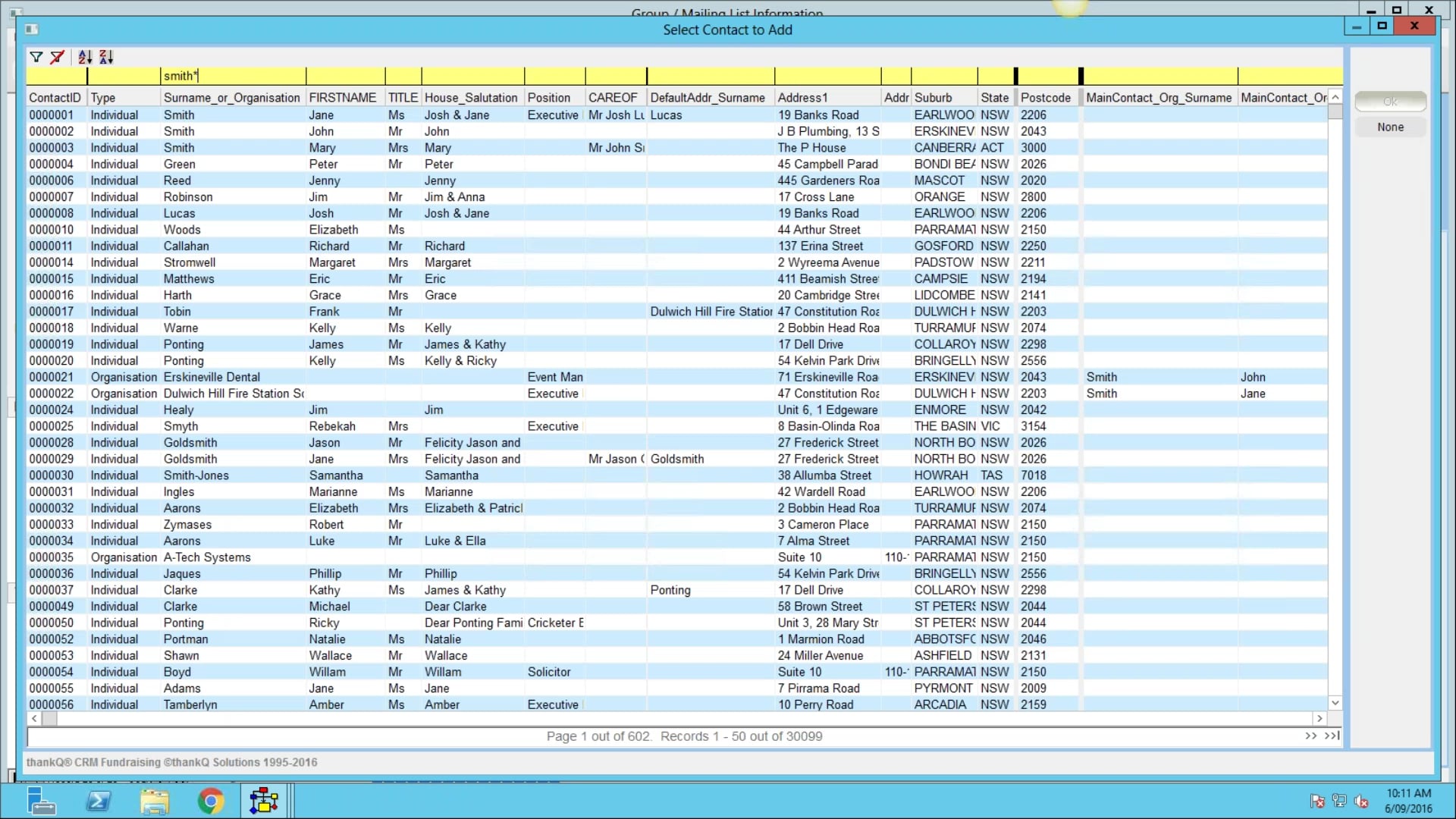Viewport: 1456px width, 819px height.
Task: Open File Explorer from the taskbar
Action: (155, 801)
